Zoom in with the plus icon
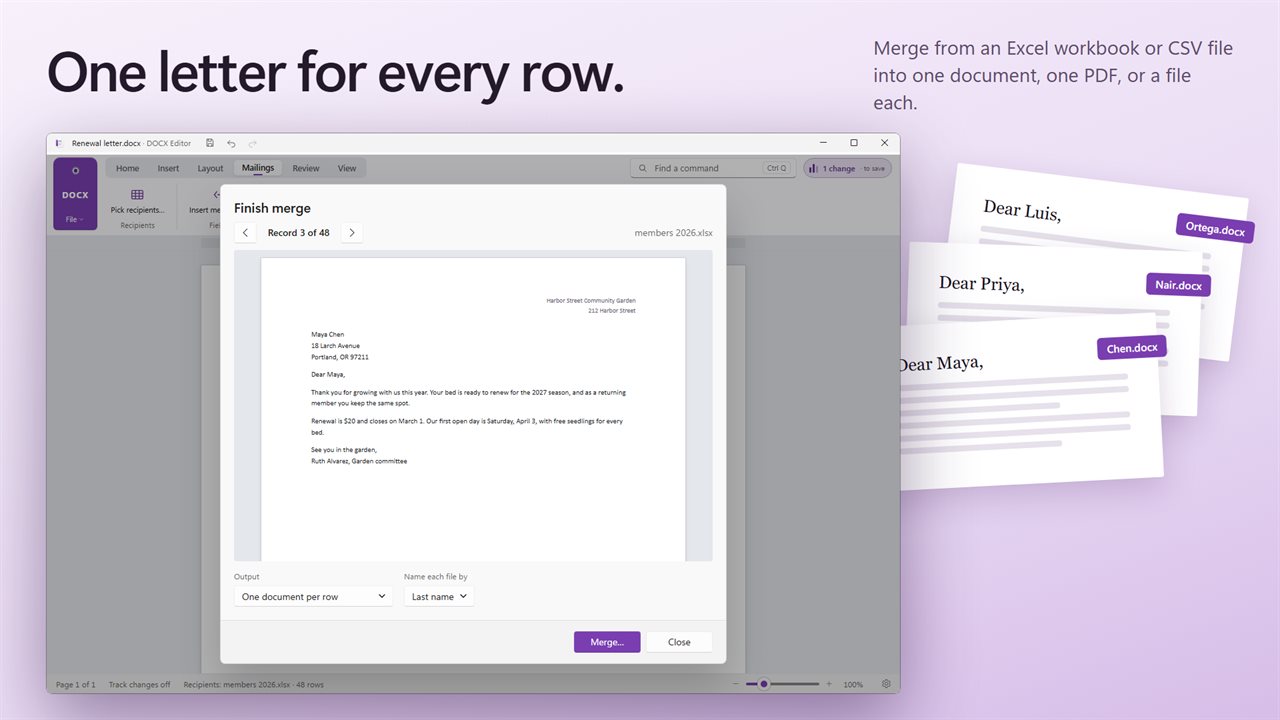The height and width of the screenshot is (720, 1280). 828,684
